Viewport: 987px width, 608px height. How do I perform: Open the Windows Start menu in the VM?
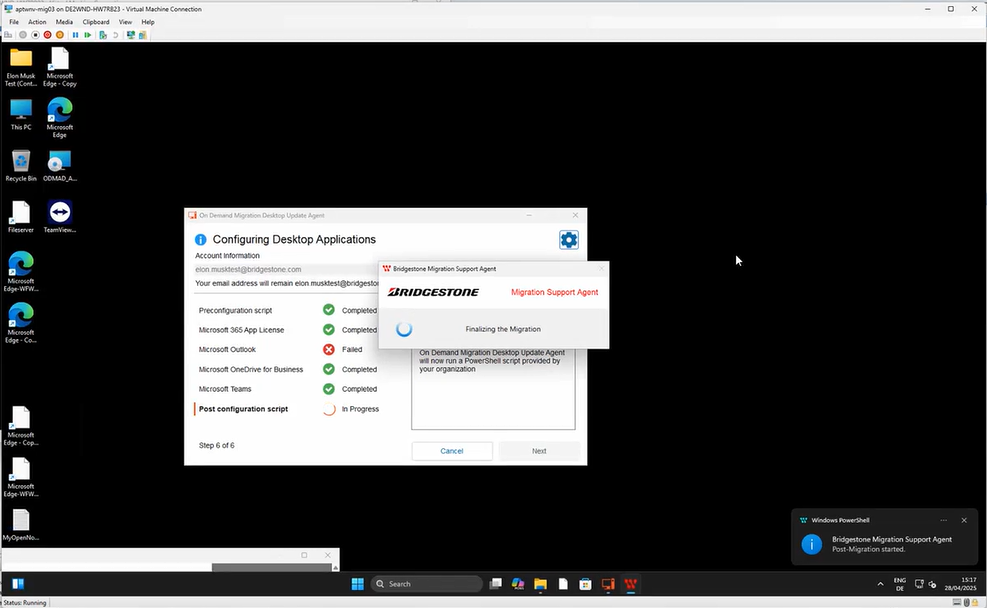358,584
